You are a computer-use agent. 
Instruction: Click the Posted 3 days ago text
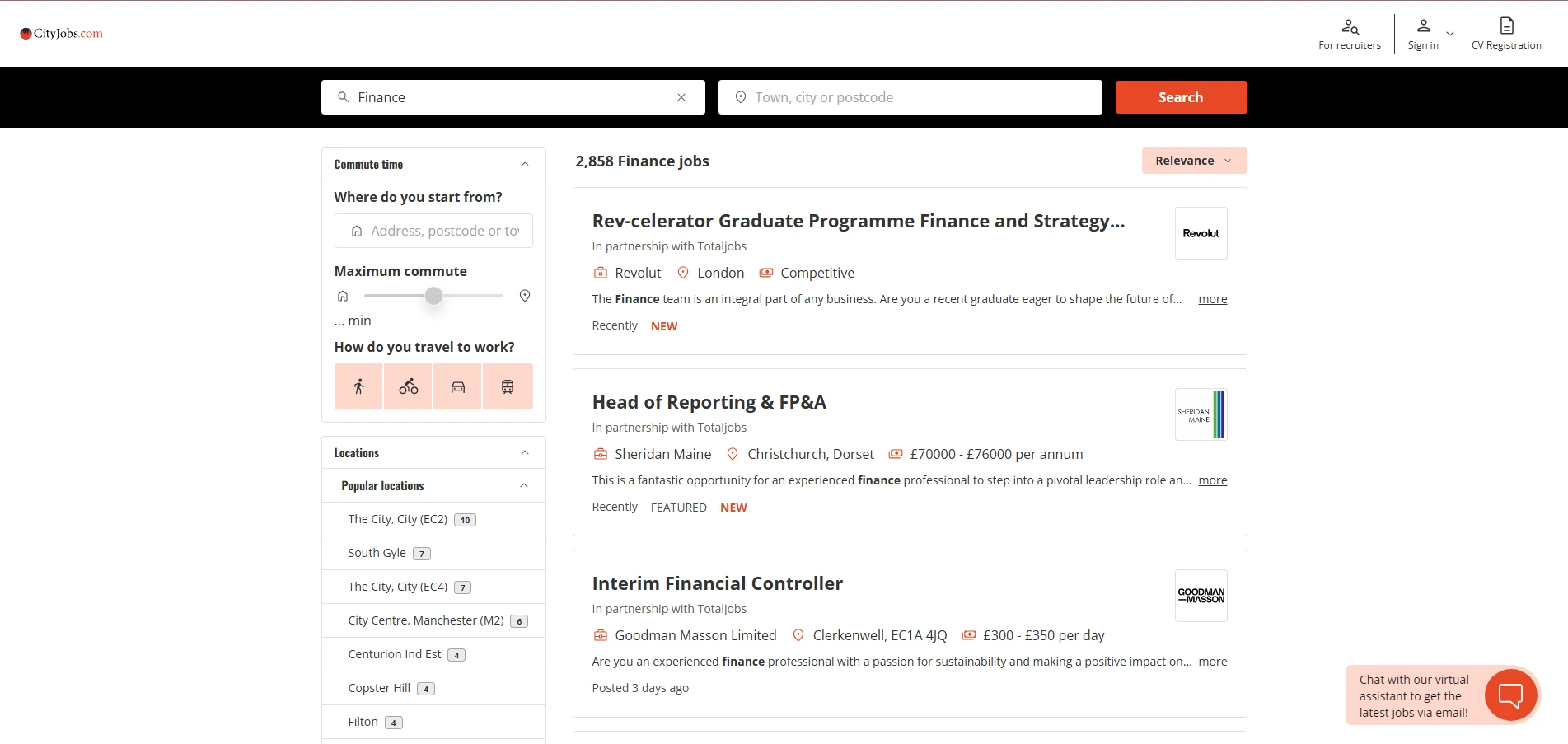640,688
